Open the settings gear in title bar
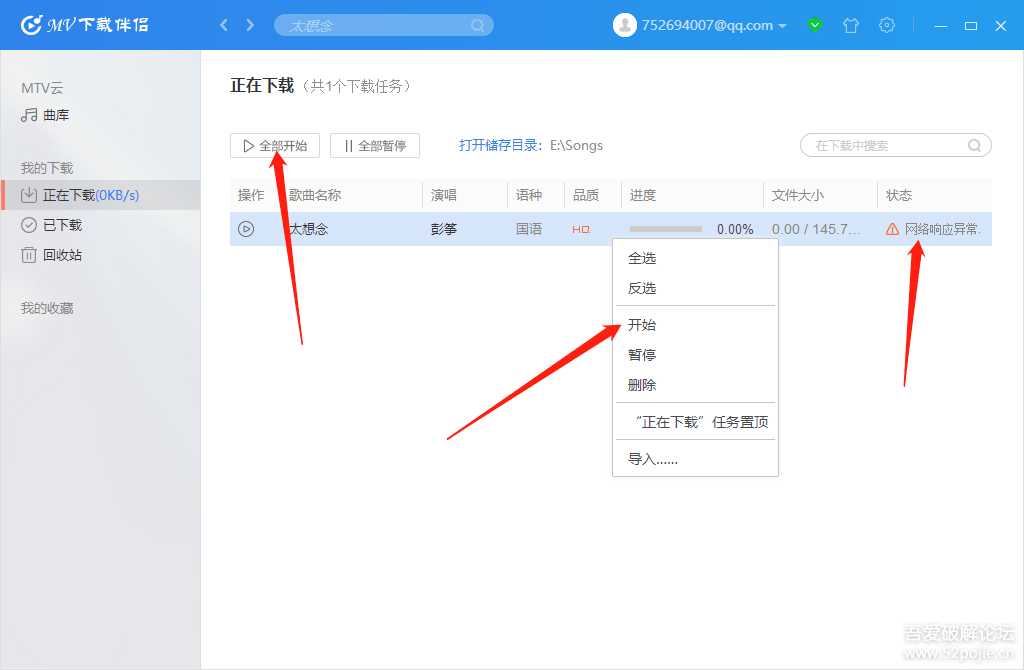The image size is (1024, 670). point(887,26)
